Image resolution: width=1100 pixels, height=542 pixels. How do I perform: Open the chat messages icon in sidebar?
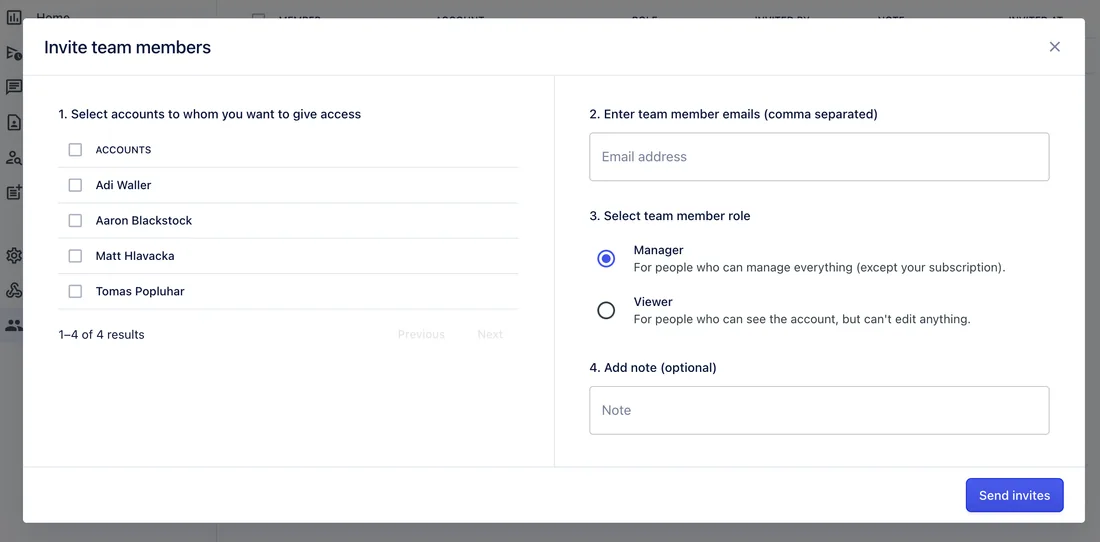click(x=13, y=88)
